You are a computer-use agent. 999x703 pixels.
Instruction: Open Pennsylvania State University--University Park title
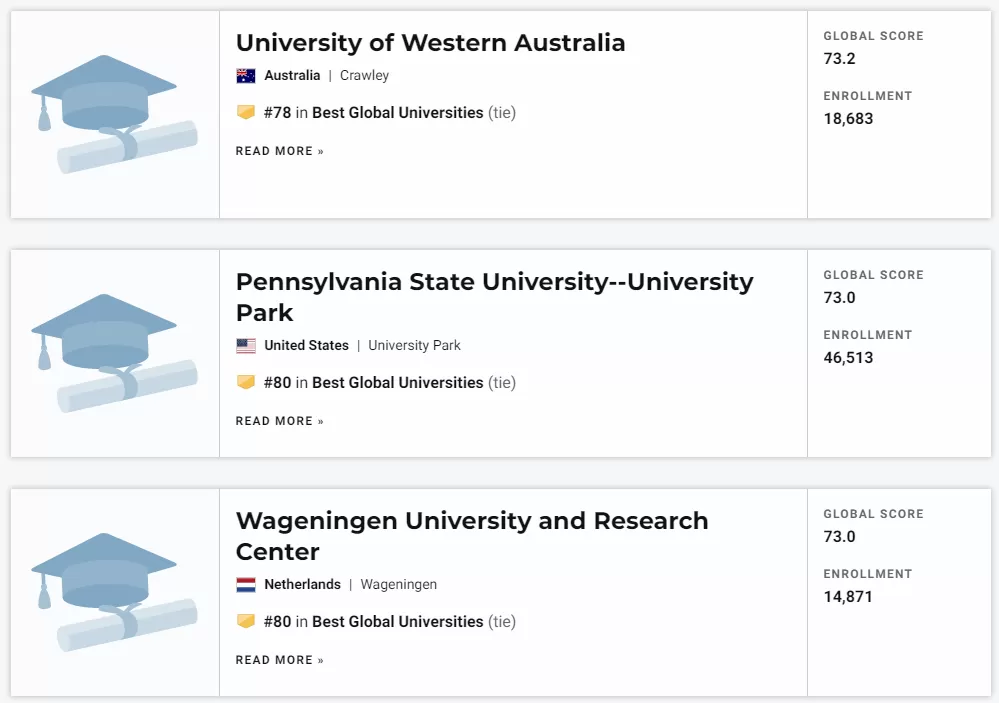tap(494, 297)
